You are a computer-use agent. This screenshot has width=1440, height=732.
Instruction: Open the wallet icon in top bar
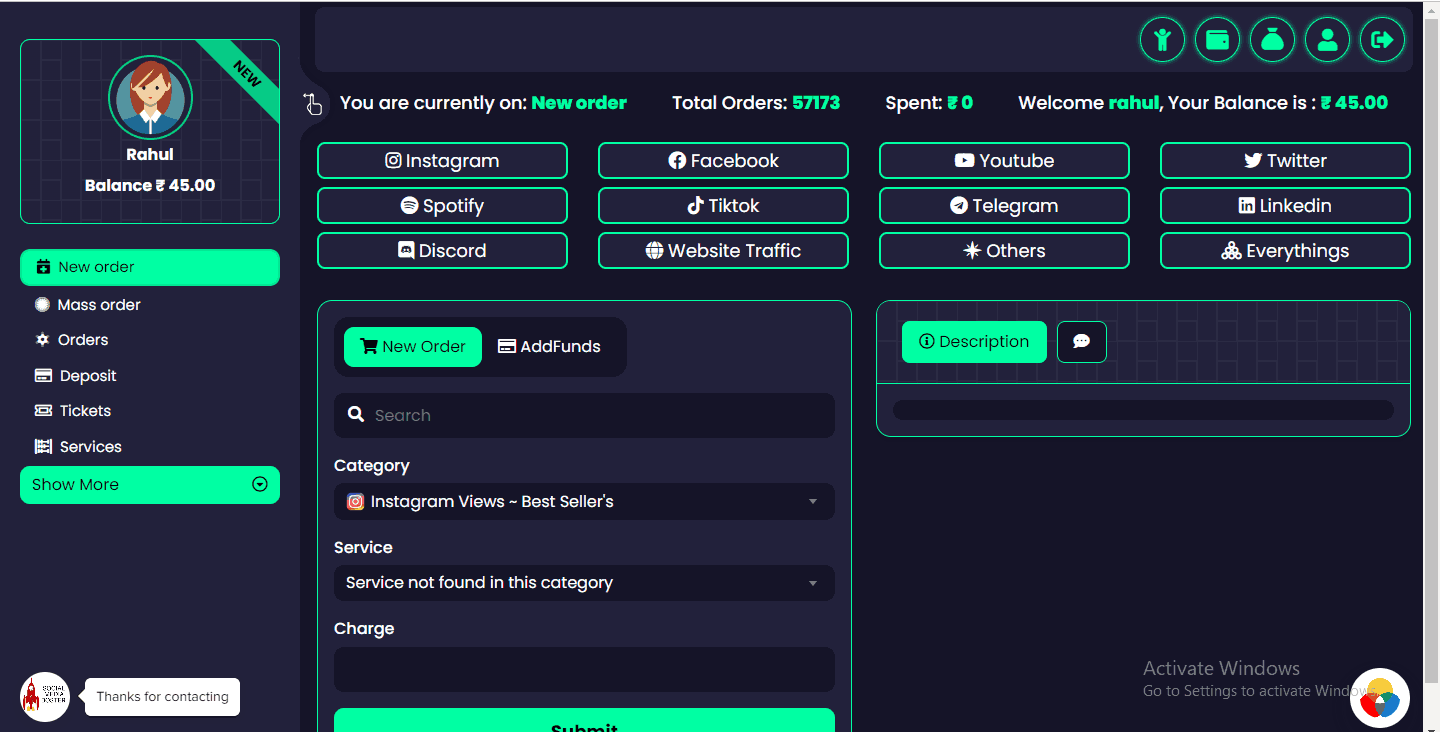pos(1217,40)
